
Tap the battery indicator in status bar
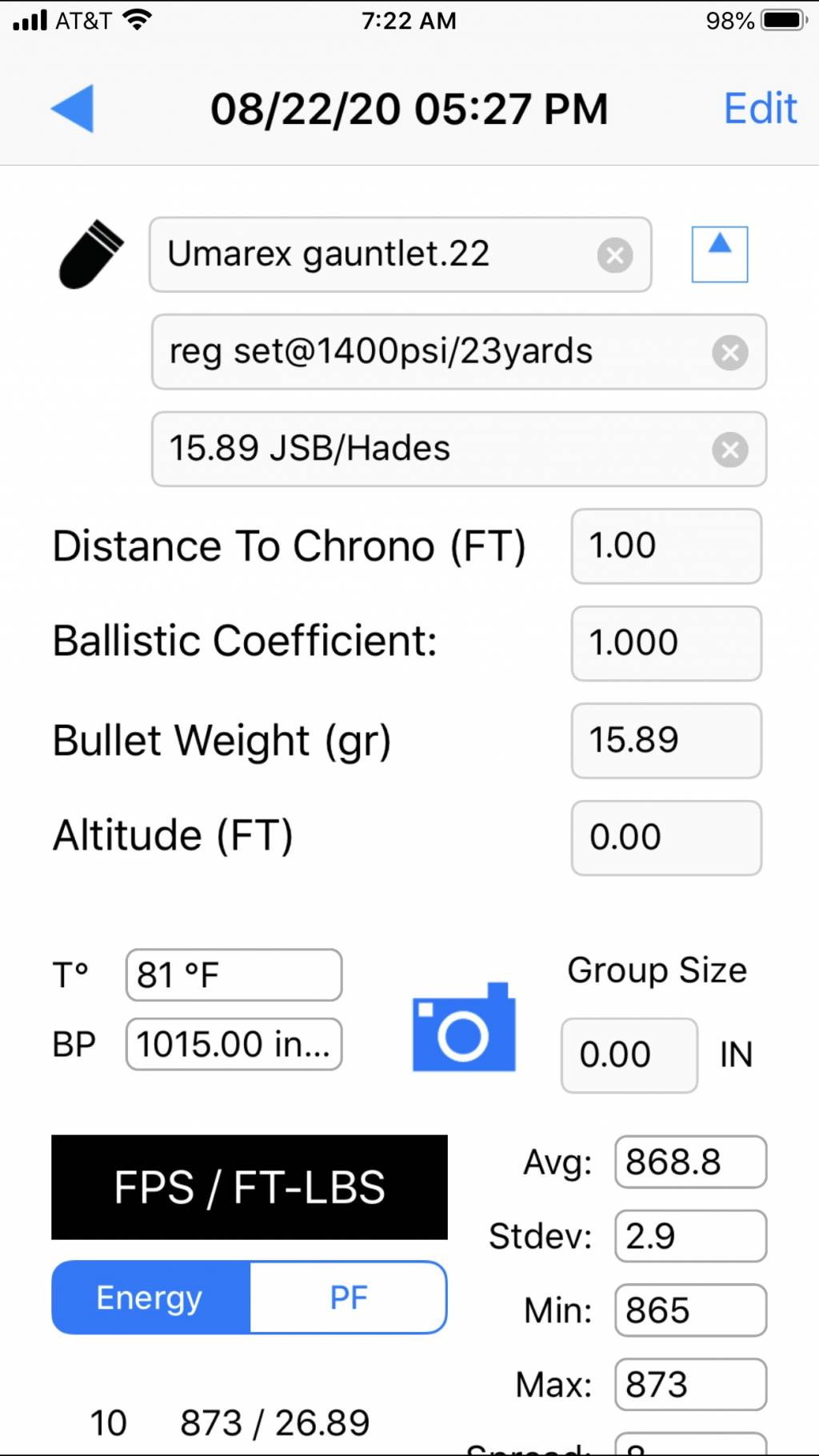[783, 20]
